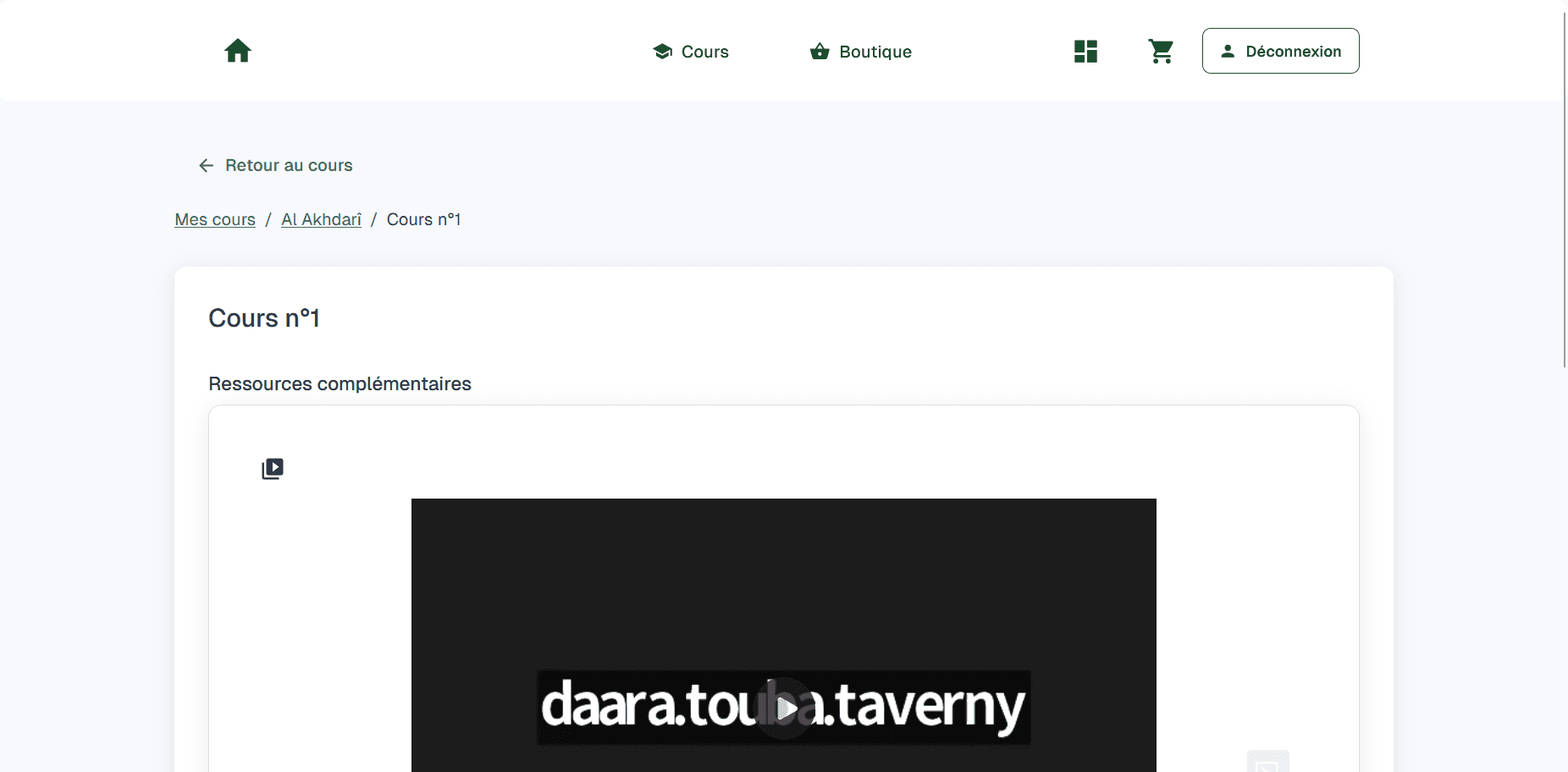The image size is (1568, 772).
Task: Go to the home page icon
Action: coord(238,51)
